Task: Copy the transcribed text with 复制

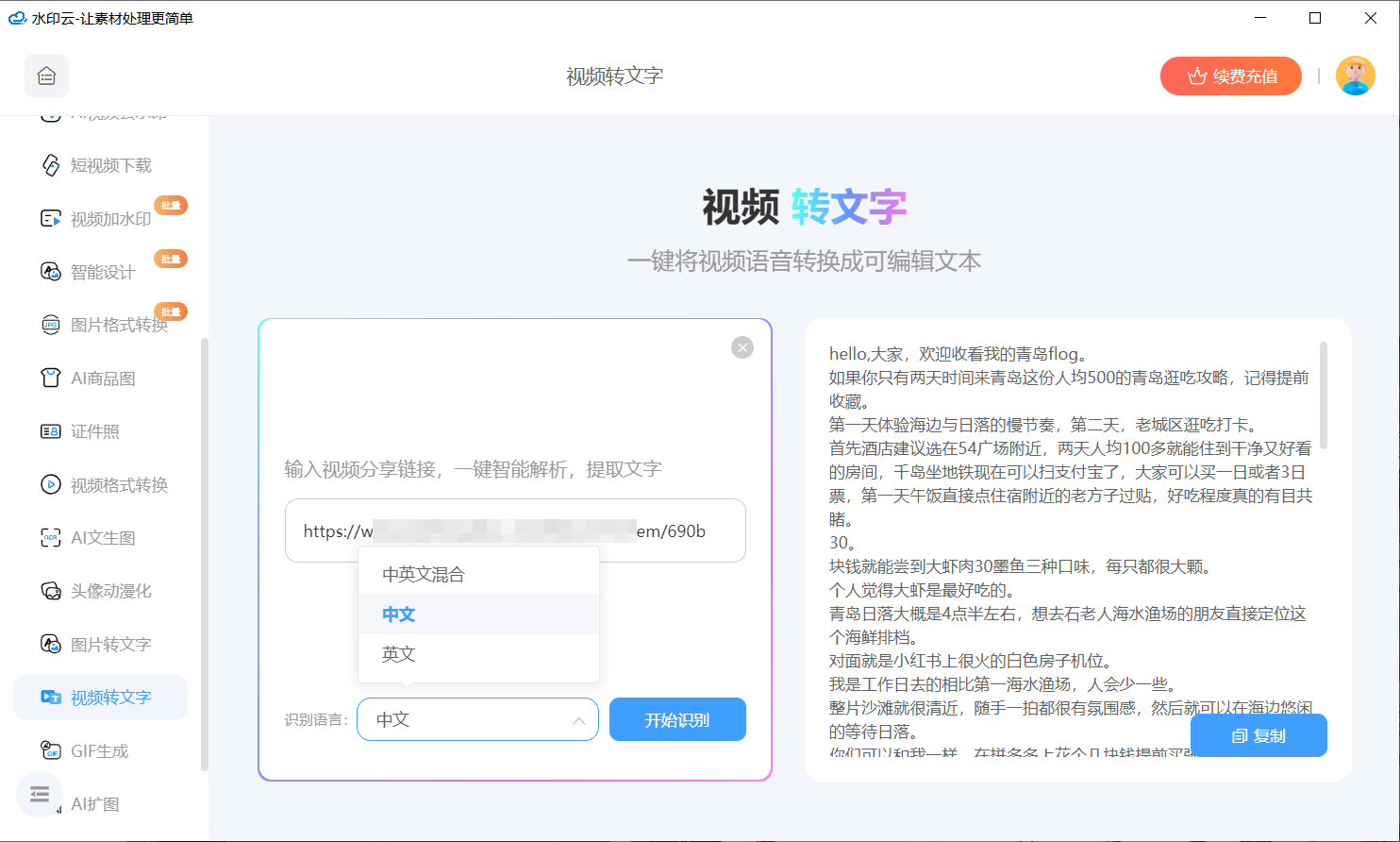Action: point(1258,735)
